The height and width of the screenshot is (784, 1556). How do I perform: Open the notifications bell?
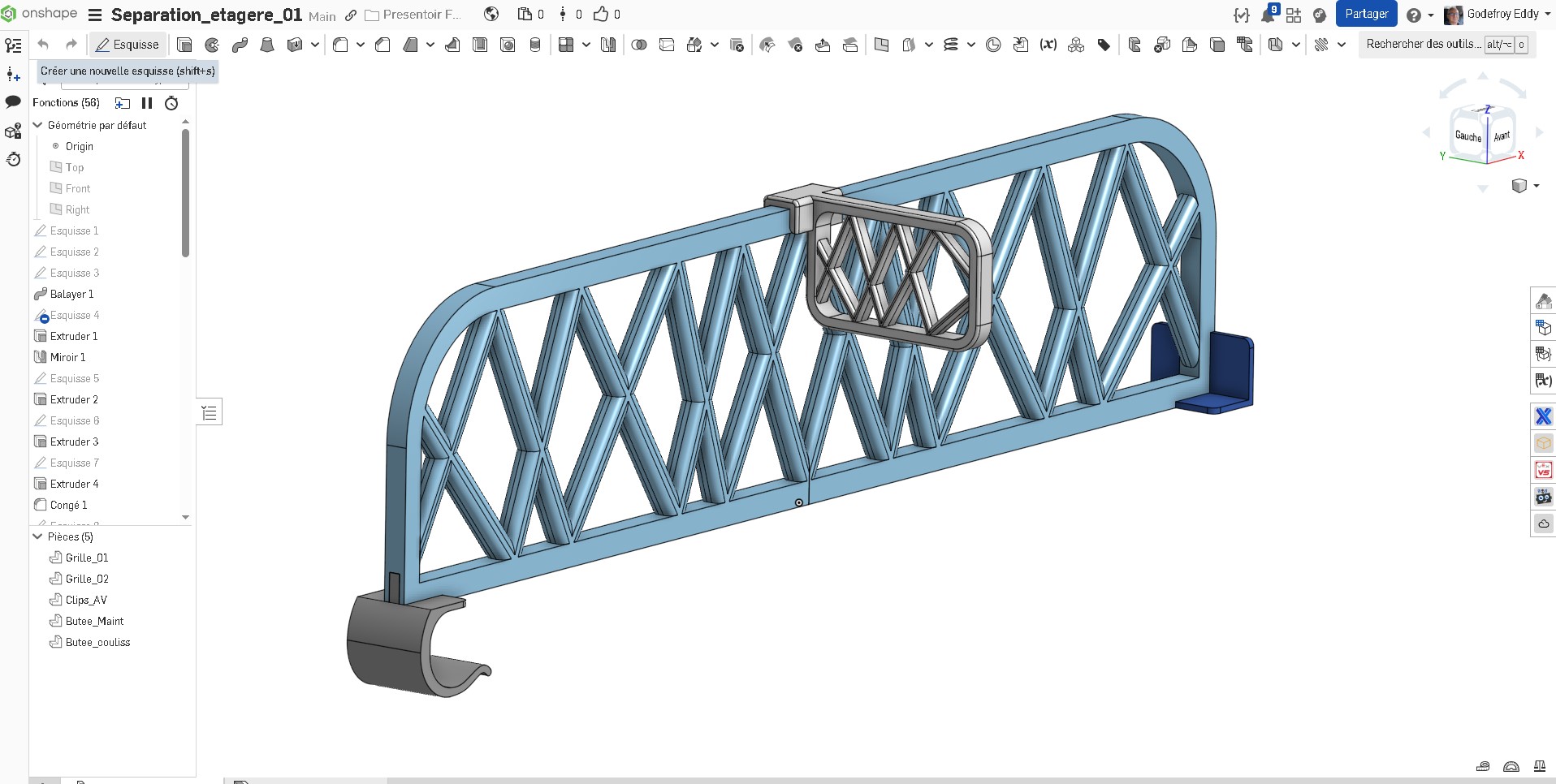click(x=1269, y=15)
